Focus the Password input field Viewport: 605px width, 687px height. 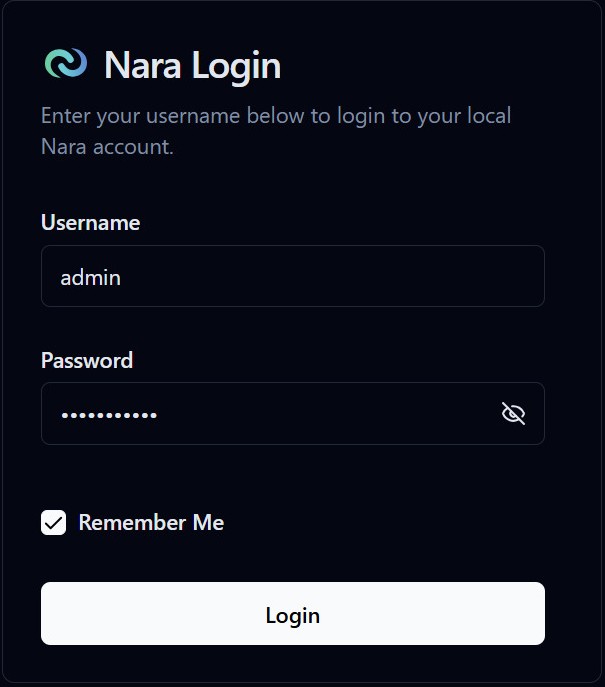point(270,414)
